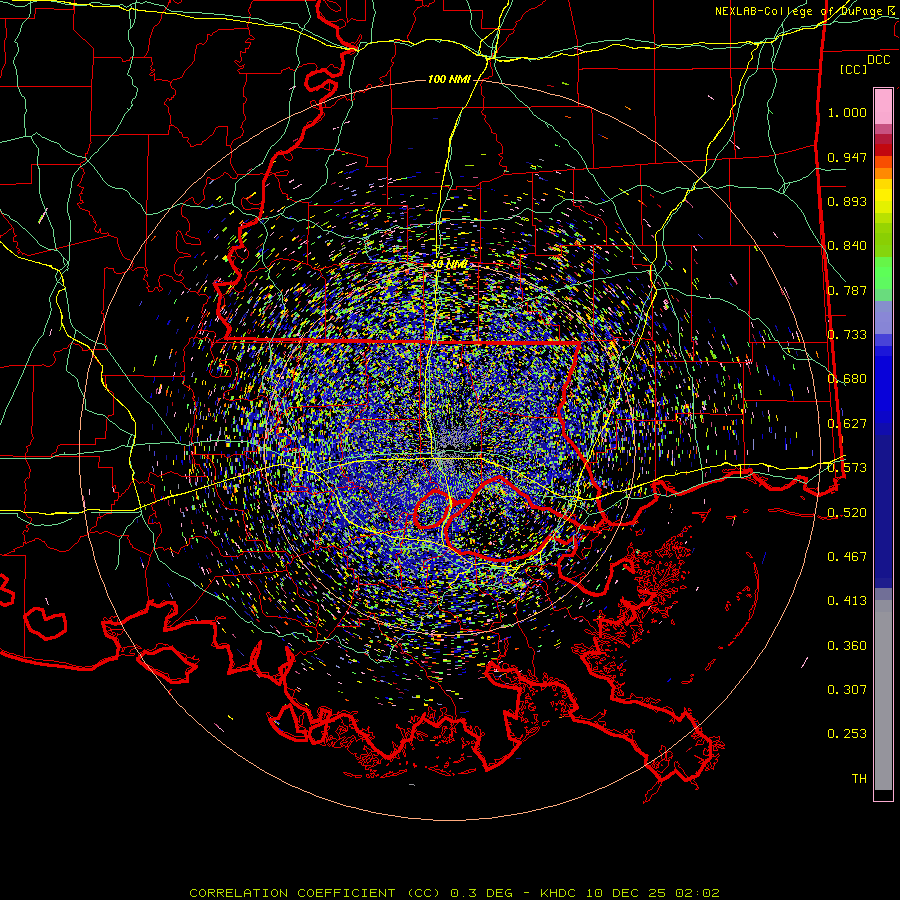Screen dimensions: 900x900
Task: Select the 0.947 scale value
Action: pyautogui.click(x=847, y=157)
